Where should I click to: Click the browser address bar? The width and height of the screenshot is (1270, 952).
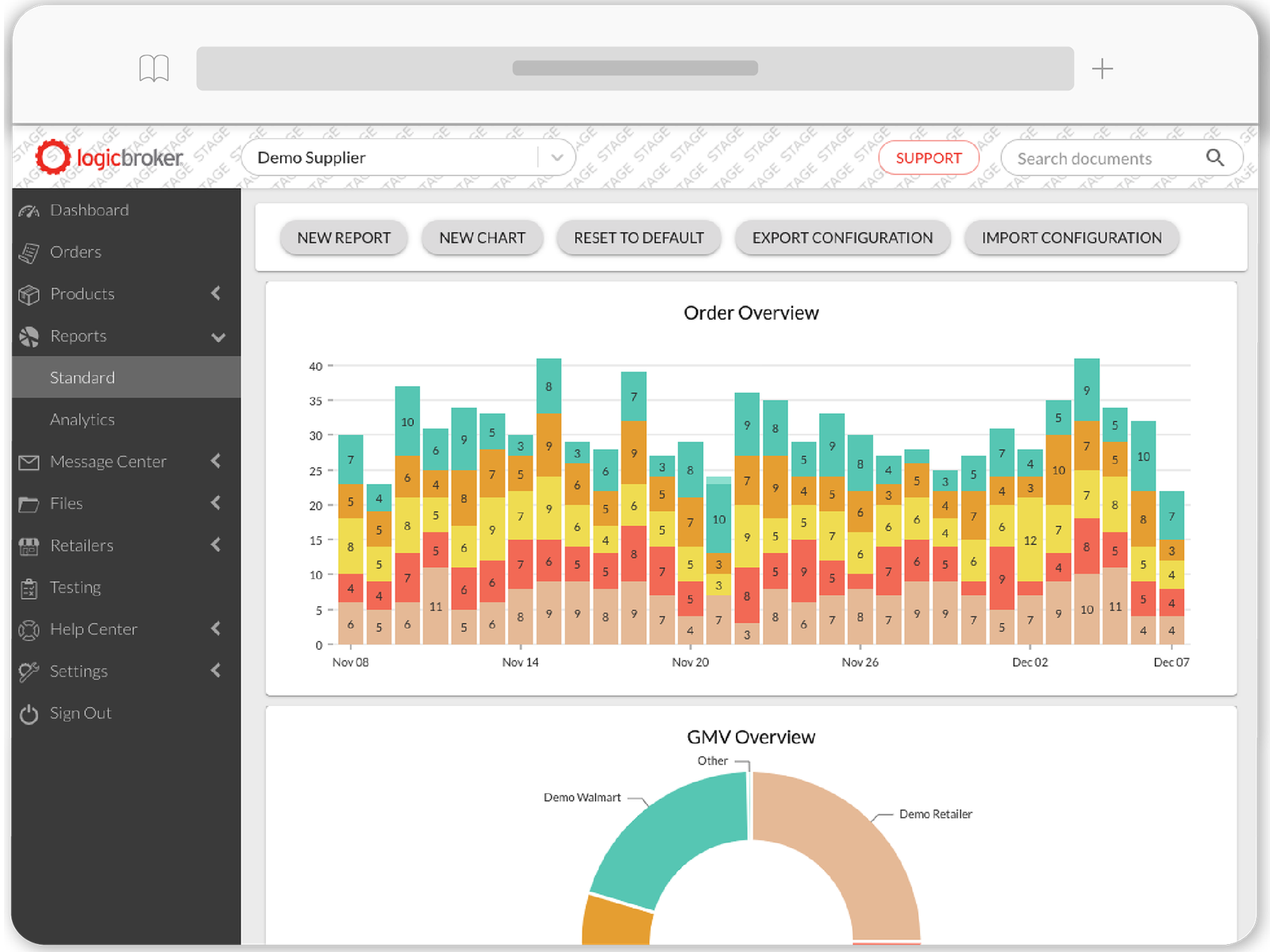(x=635, y=68)
